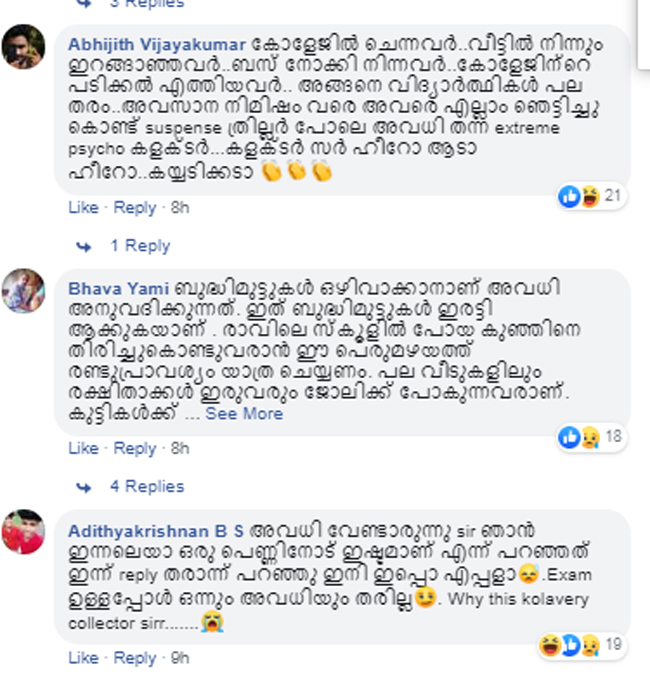Reply to Bhava Yami's comment
The image size is (650, 678).
point(134,448)
